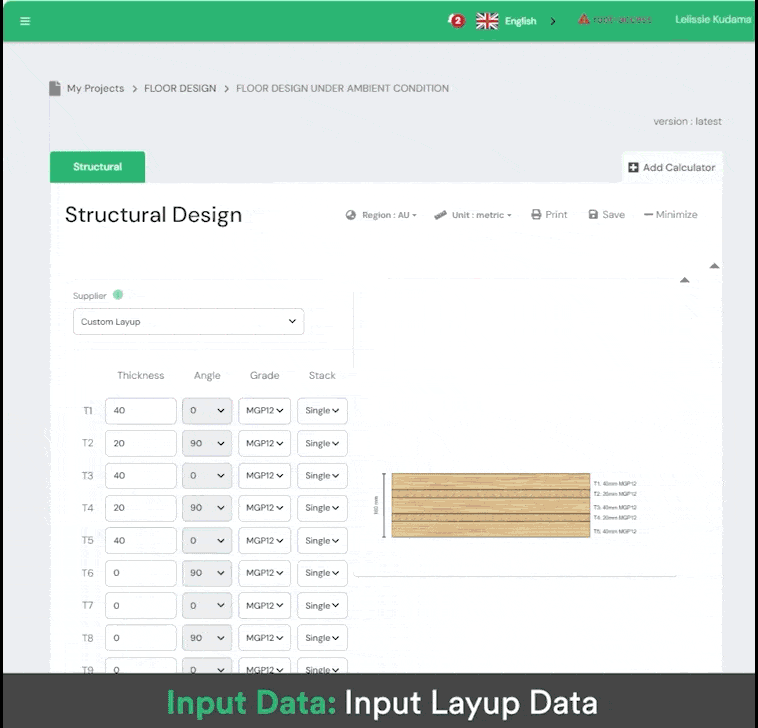Click the Supplier info icon

(118, 295)
